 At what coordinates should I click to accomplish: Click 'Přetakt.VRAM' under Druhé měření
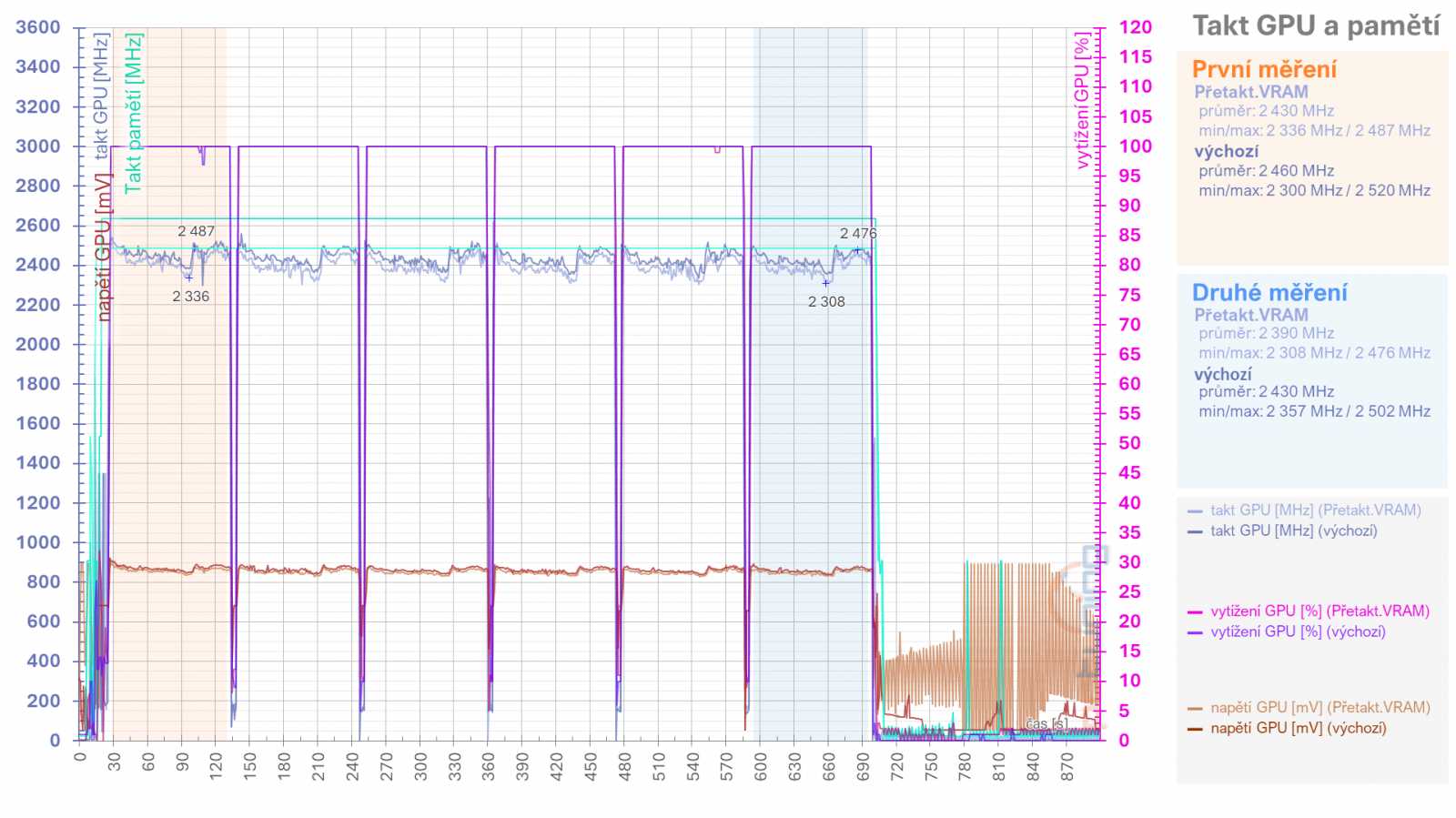[1251, 315]
